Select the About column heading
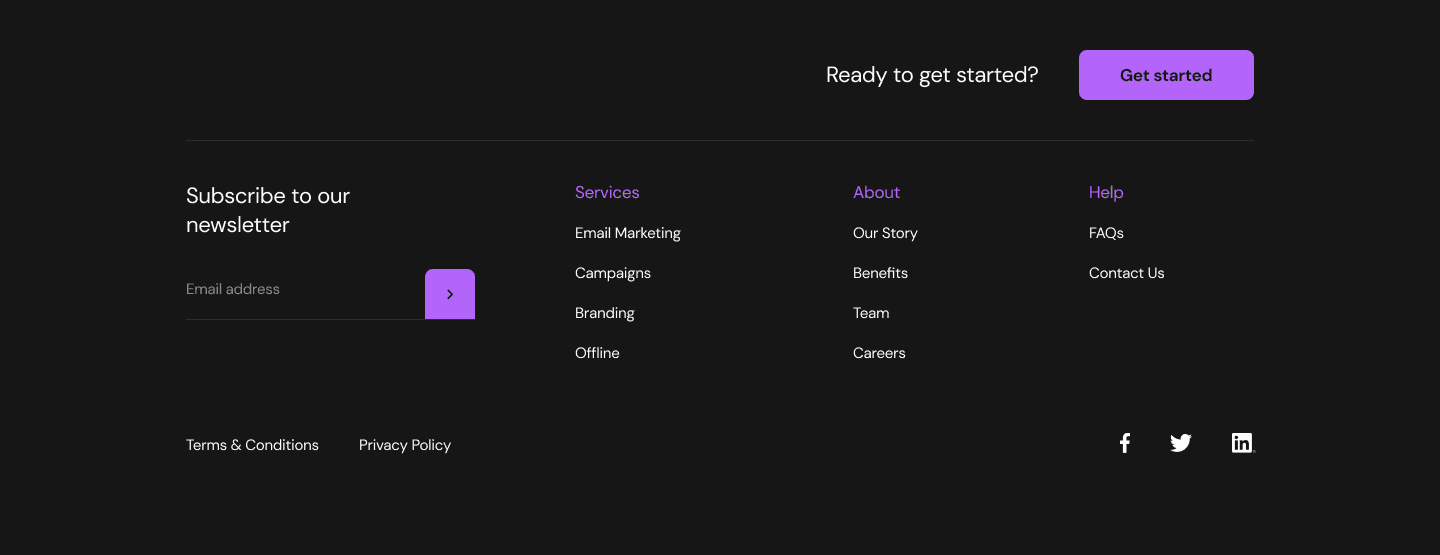Image resolution: width=1440 pixels, height=555 pixels. 876,192
